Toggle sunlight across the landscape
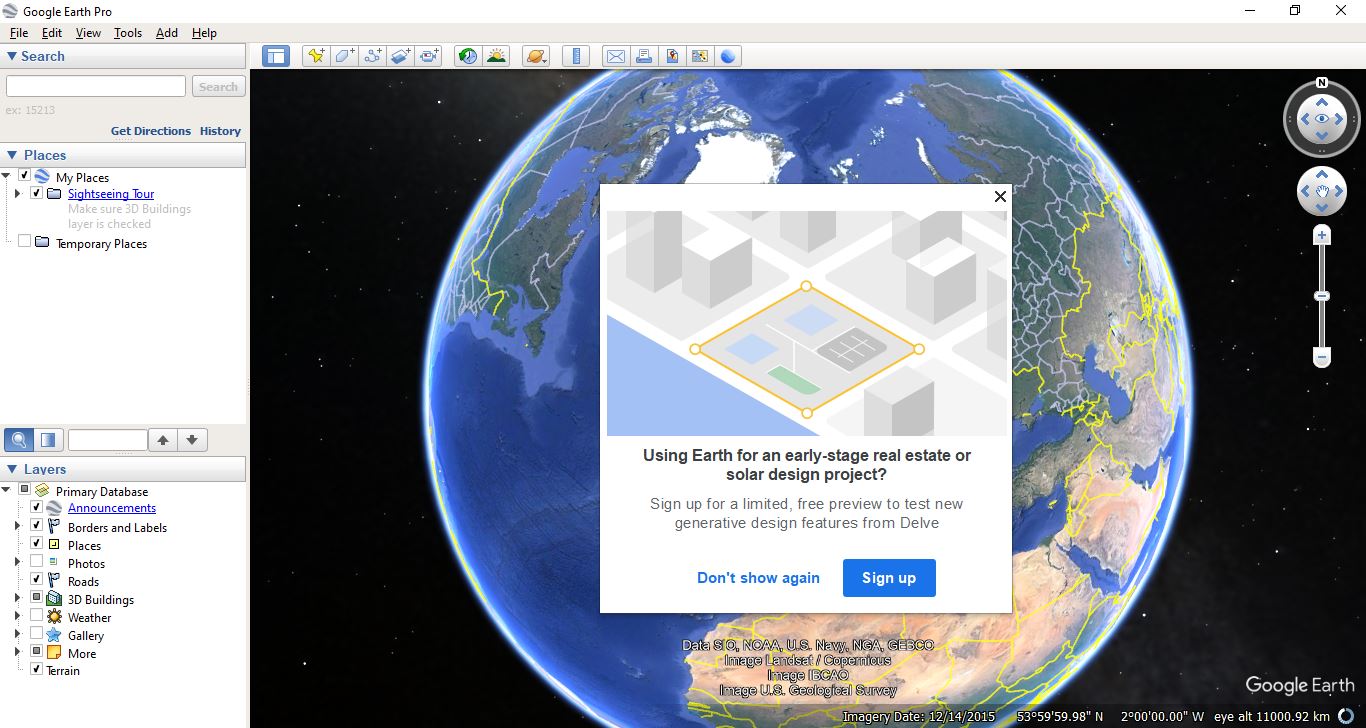The height and width of the screenshot is (728, 1366). click(x=496, y=56)
